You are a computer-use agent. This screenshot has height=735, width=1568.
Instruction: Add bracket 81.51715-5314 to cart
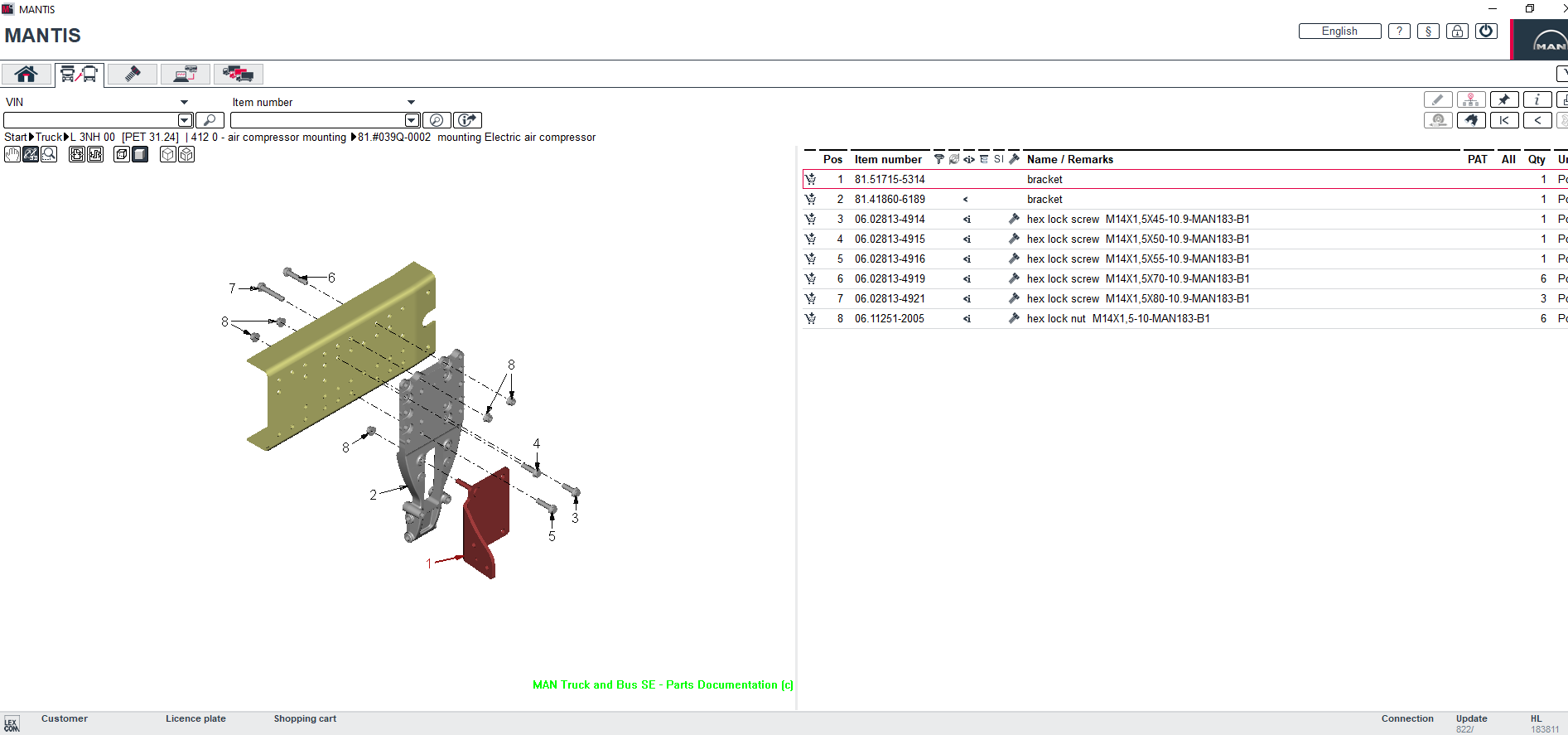pyautogui.click(x=810, y=179)
